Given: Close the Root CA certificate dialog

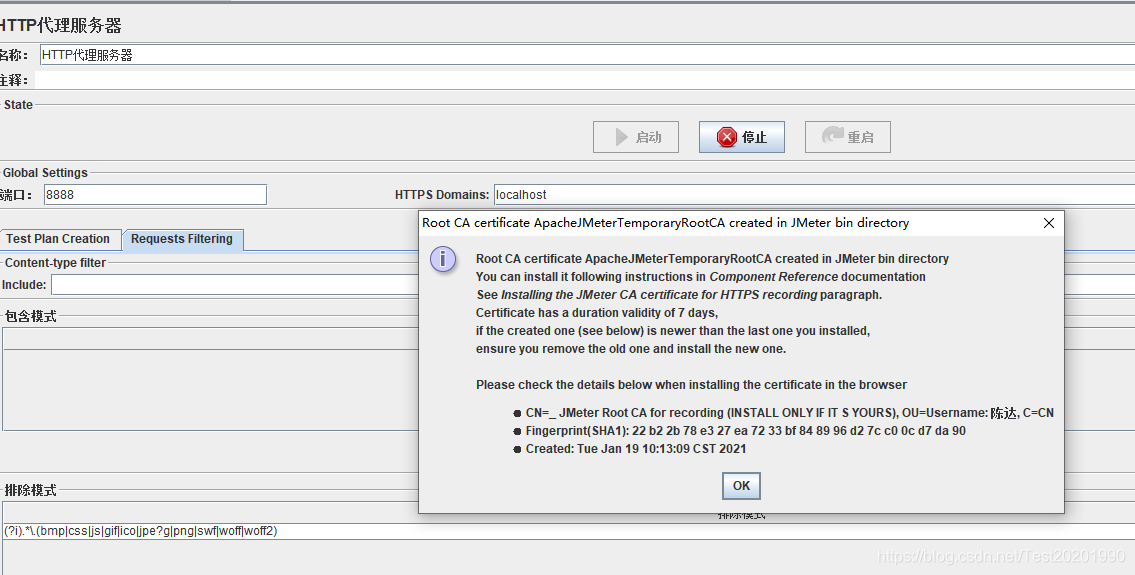Looking at the screenshot, I should coord(1048,223).
